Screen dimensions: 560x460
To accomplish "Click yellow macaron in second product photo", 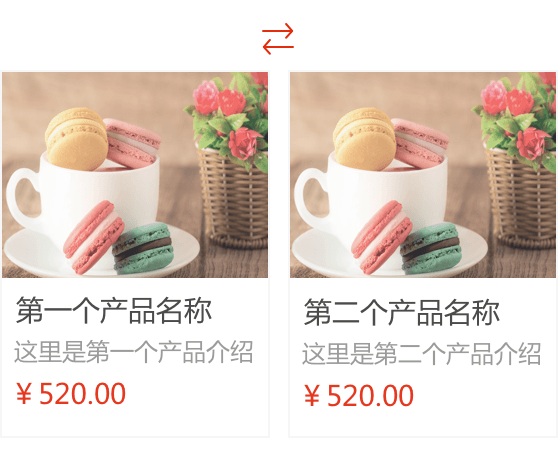I will pos(364,139).
